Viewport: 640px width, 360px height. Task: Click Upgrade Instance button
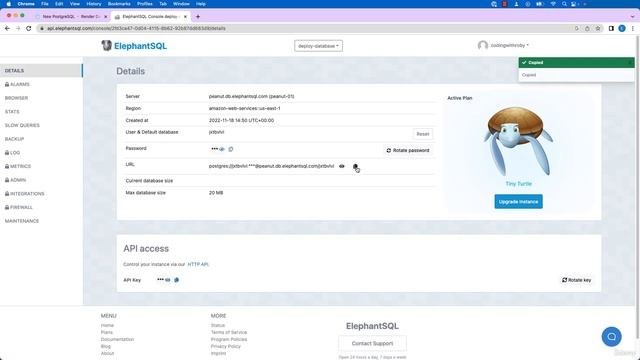pos(518,202)
